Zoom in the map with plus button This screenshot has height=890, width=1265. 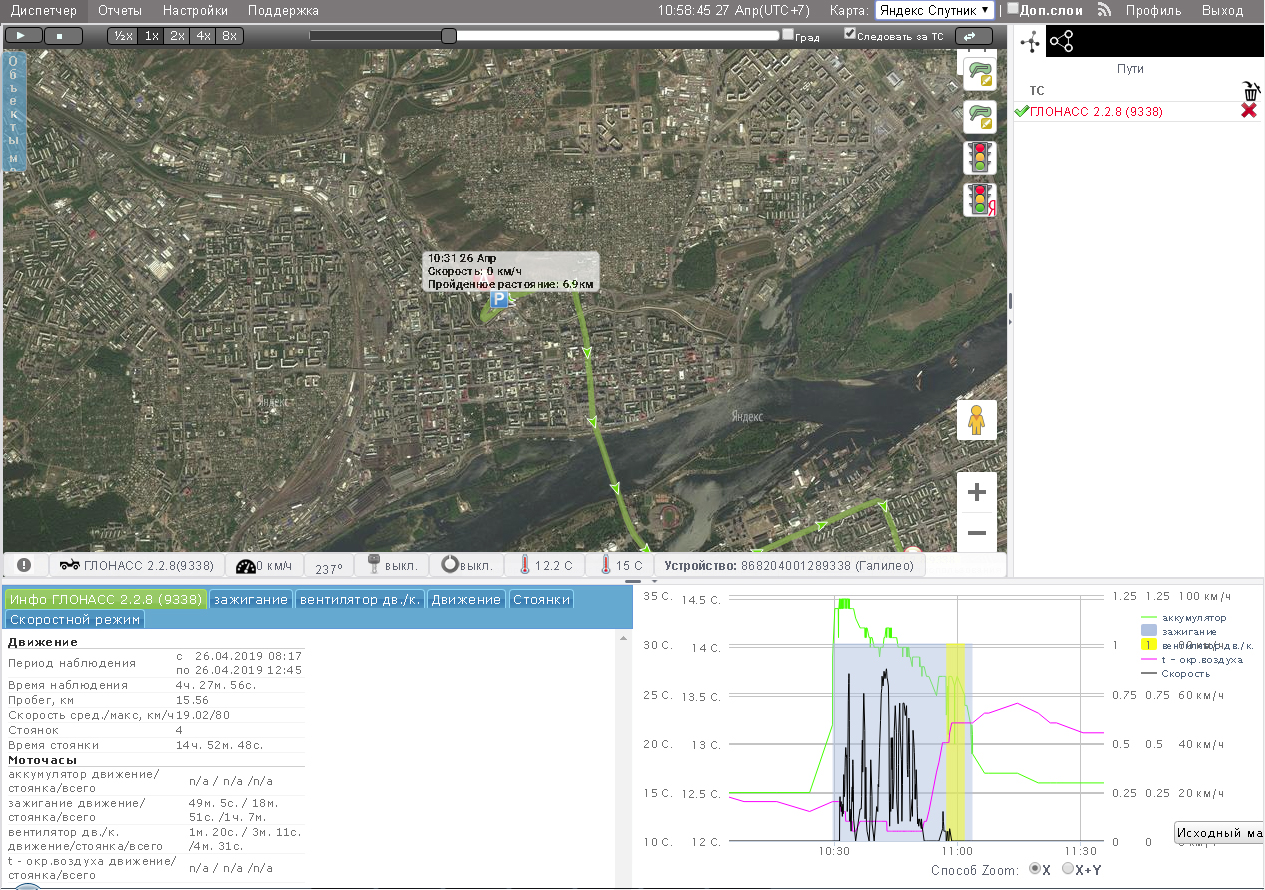[977, 492]
